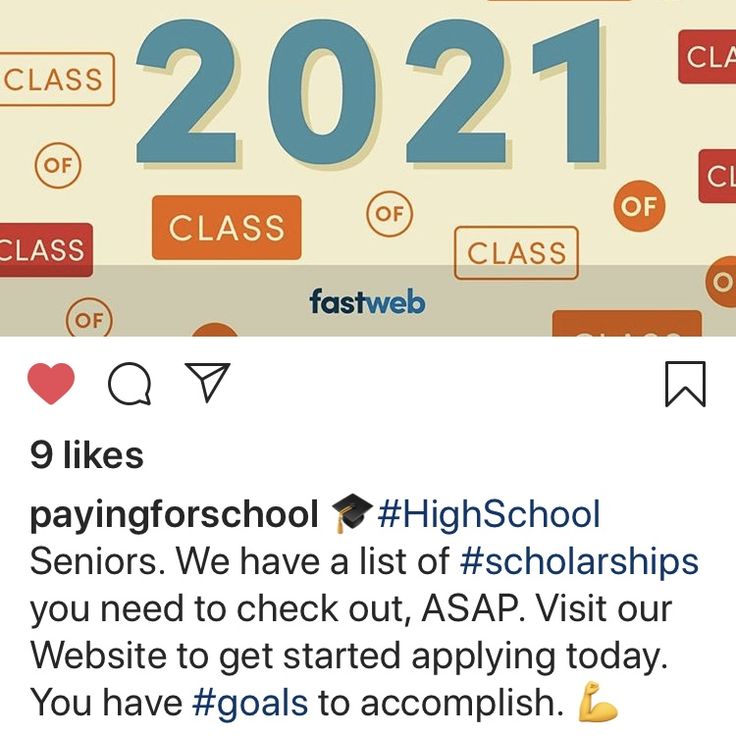The width and height of the screenshot is (736, 736).
Task: Open the #scholarships hashtag
Action: pyautogui.click(x=579, y=561)
